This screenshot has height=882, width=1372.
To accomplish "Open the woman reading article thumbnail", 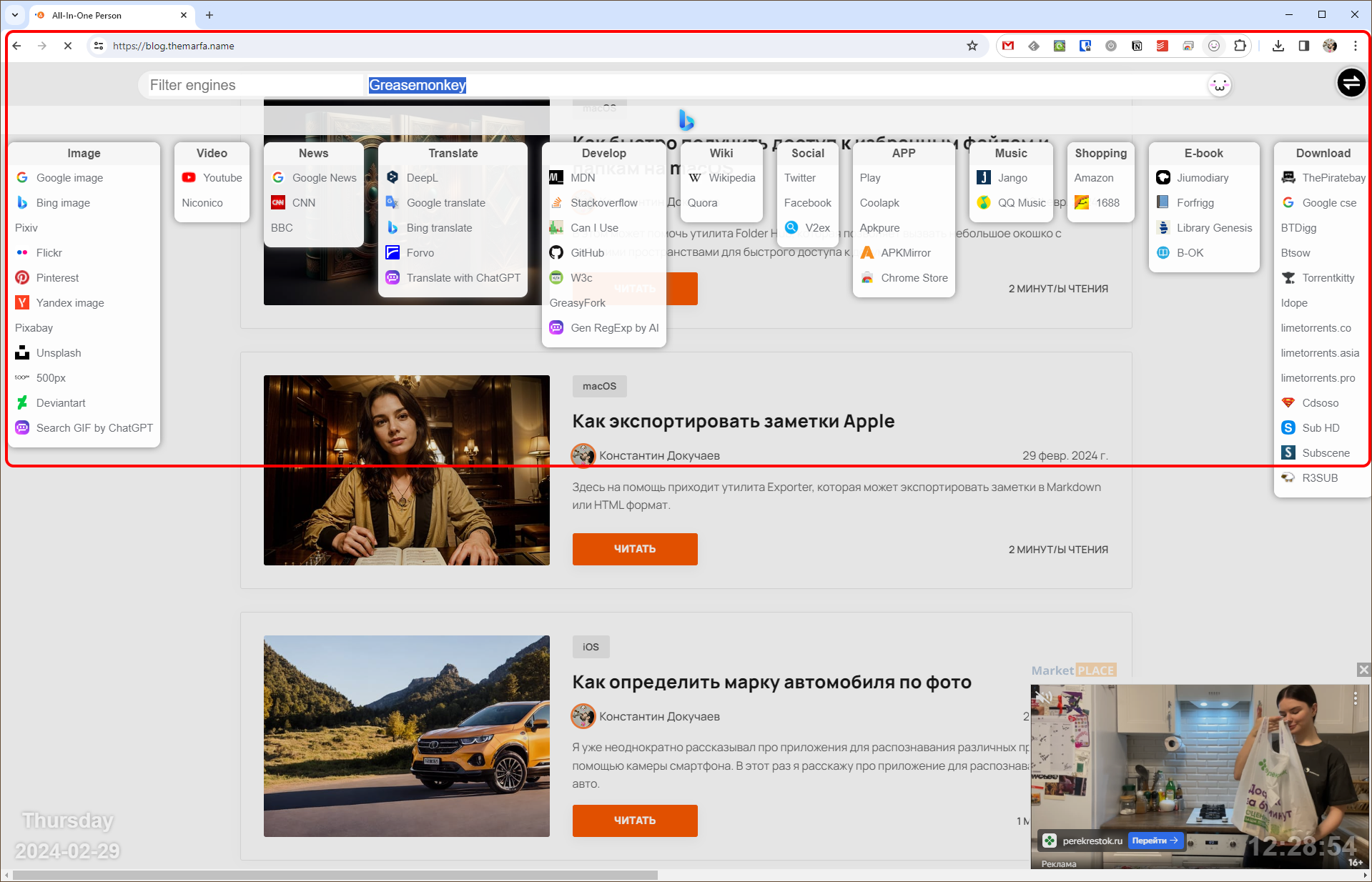I will pyautogui.click(x=407, y=470).
